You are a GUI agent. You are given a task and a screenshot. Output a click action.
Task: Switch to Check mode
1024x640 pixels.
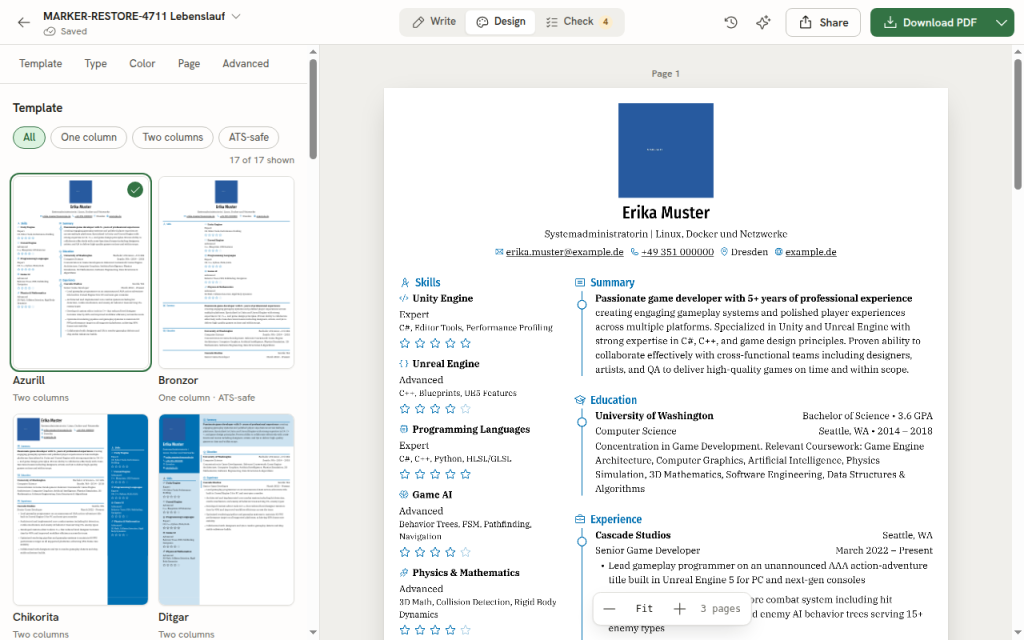click(x=578, y=22)
